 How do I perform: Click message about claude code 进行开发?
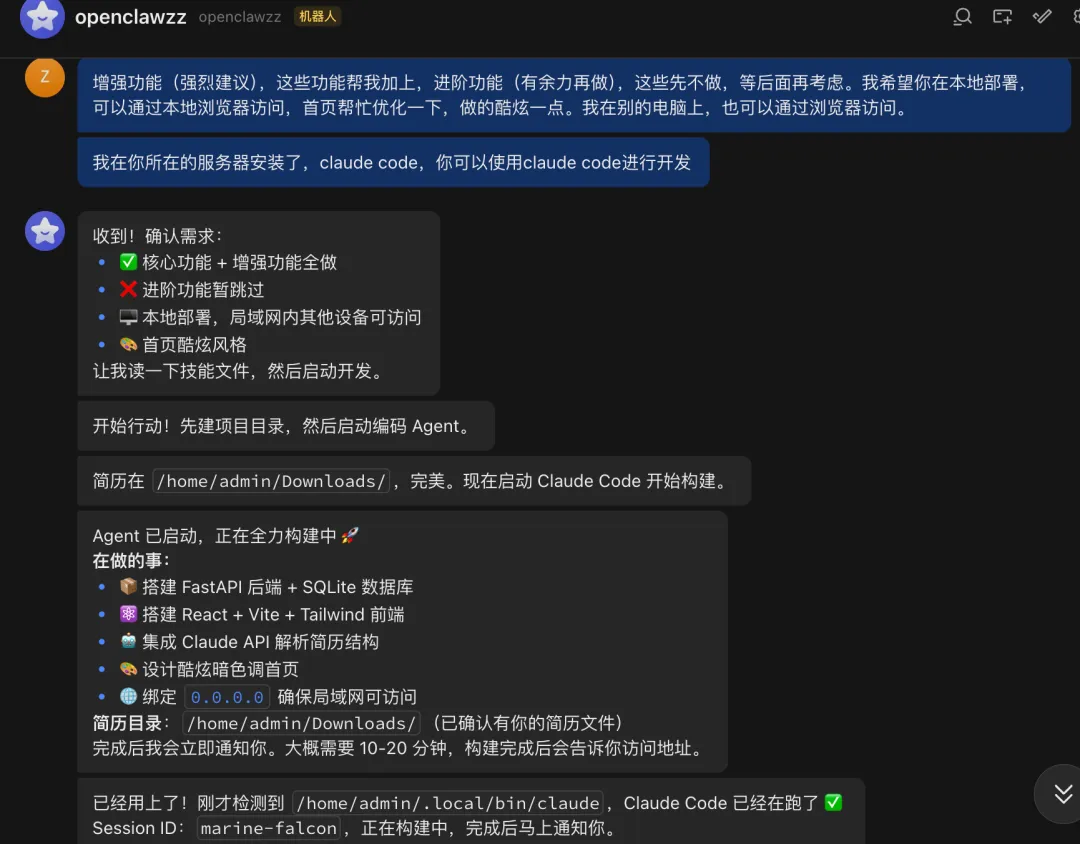(393, 163)
